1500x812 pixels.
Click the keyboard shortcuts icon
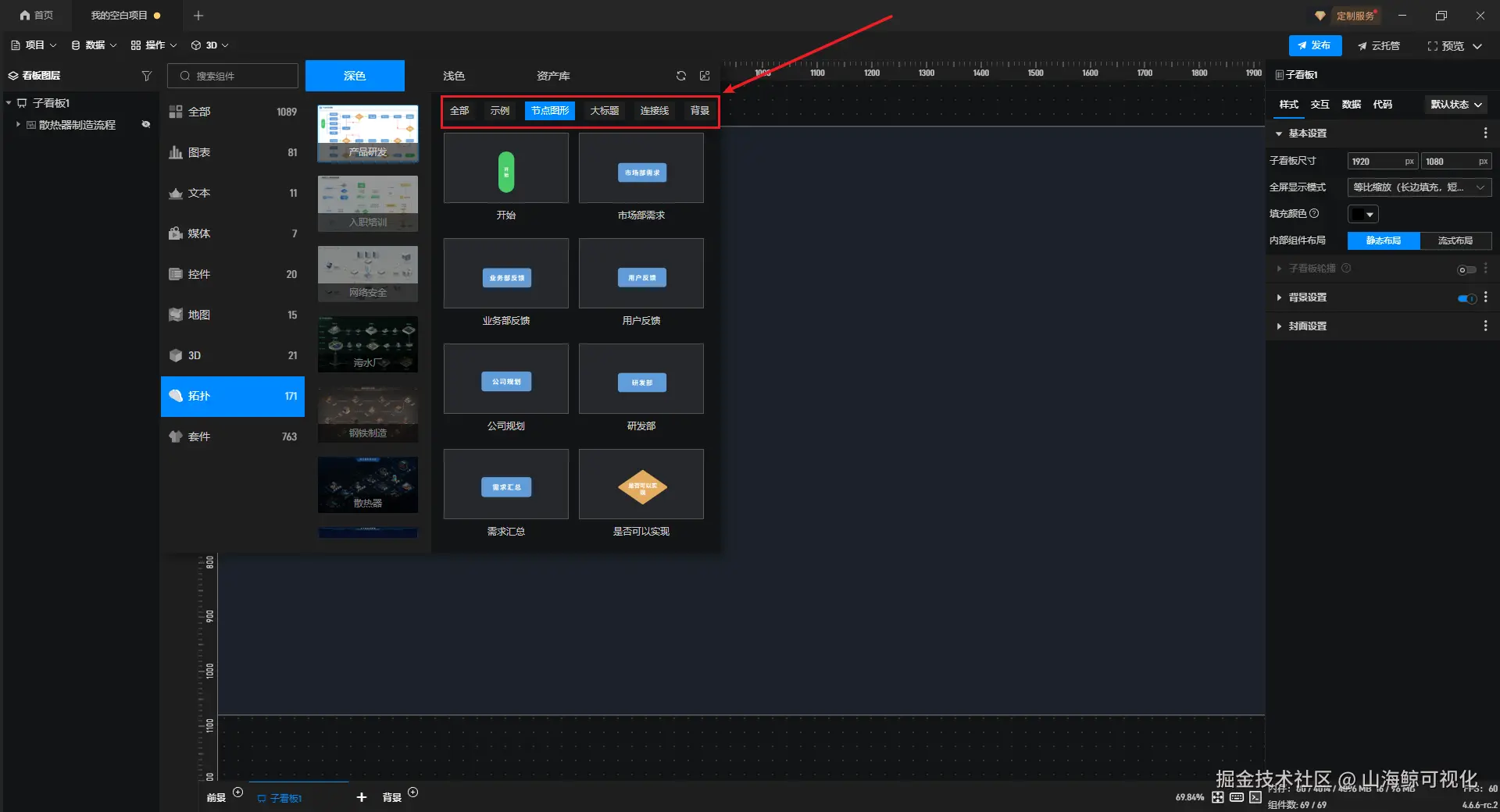click(1237, 797)
